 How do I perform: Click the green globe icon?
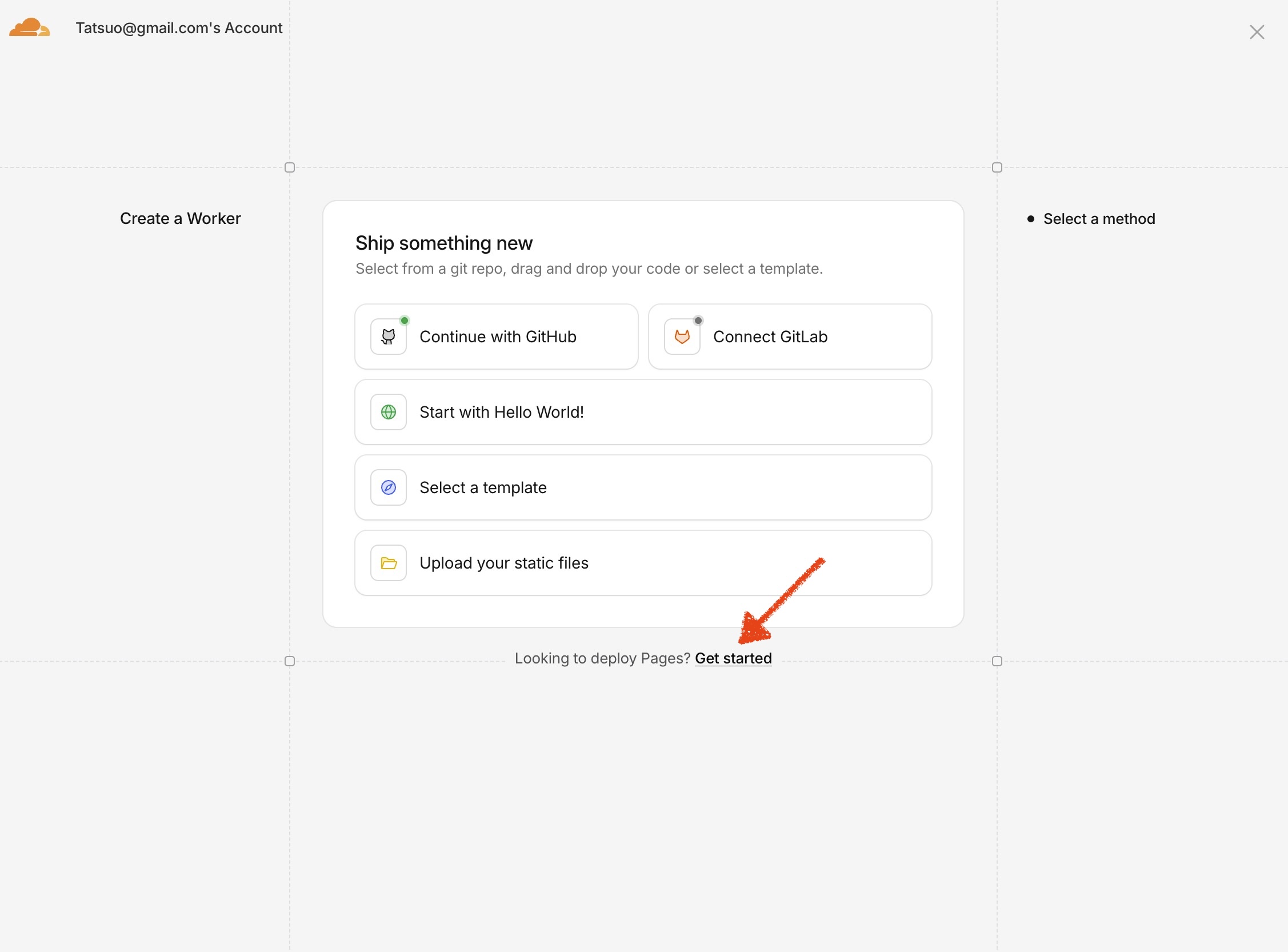click(389, 412)
